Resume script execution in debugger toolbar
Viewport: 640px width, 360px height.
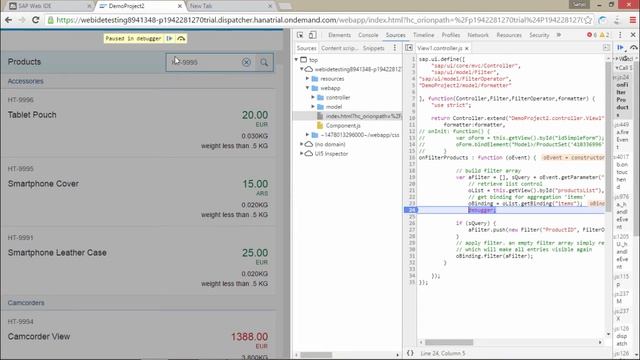click(620, 48)
